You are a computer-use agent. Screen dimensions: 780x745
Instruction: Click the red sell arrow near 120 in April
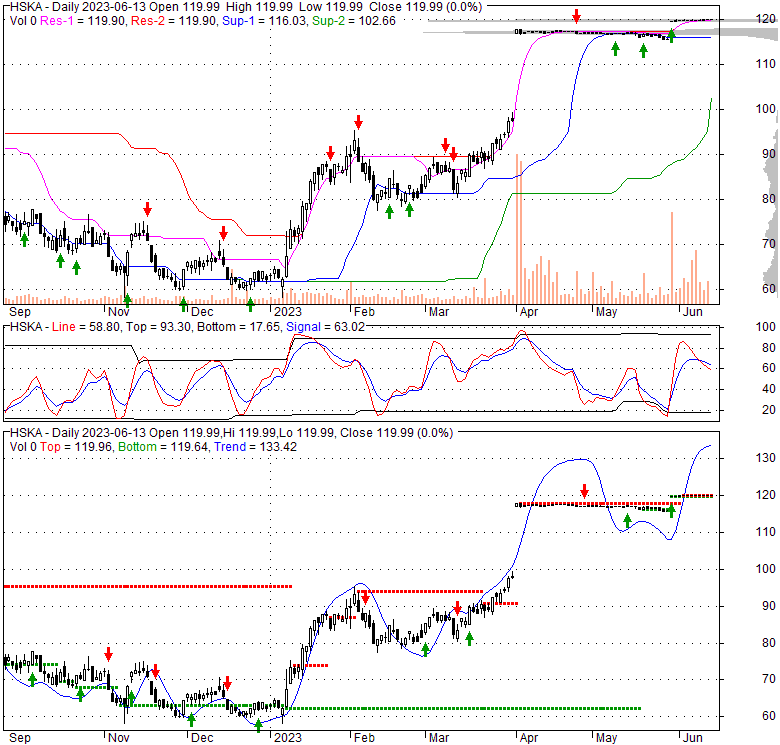click(576, 16)
